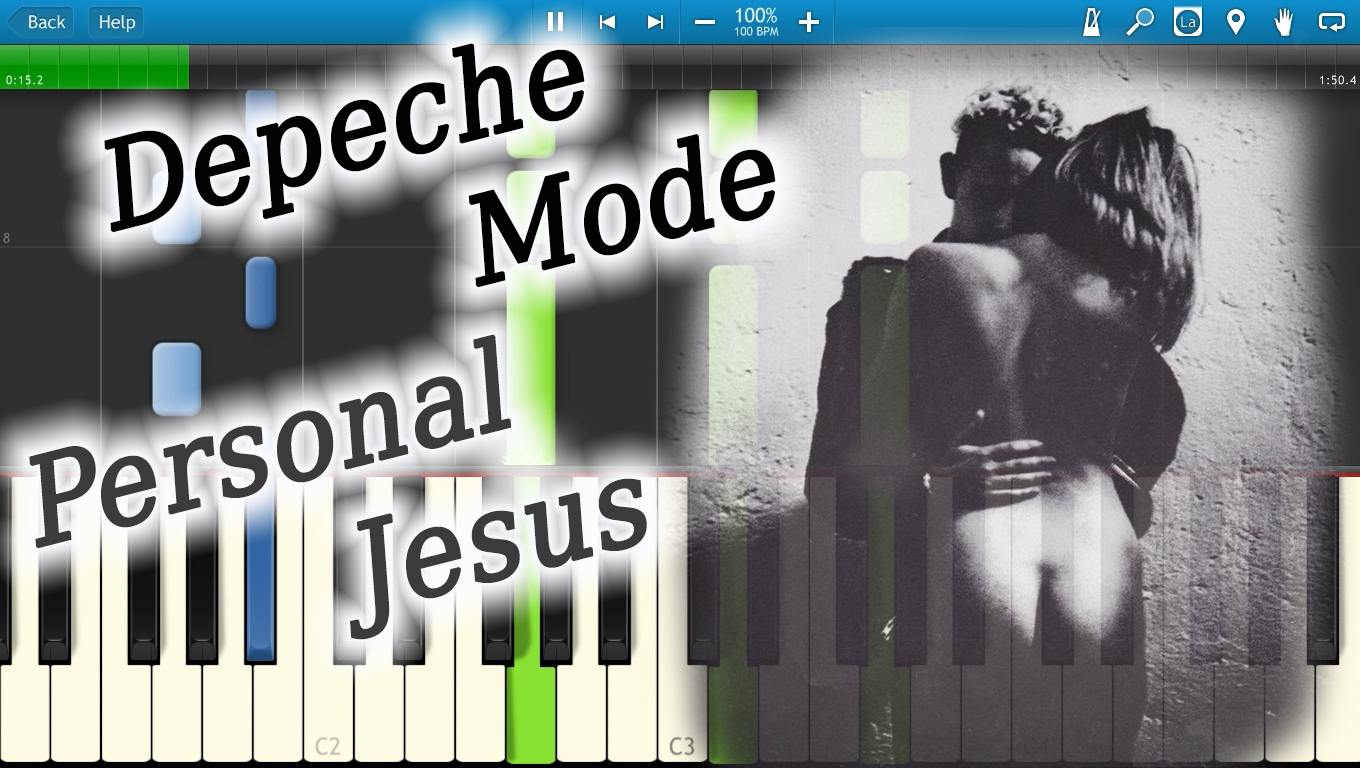This screenshot has width=1360, height=768.
Task: Open the Help menu
Action: click(x=116, y=22)
